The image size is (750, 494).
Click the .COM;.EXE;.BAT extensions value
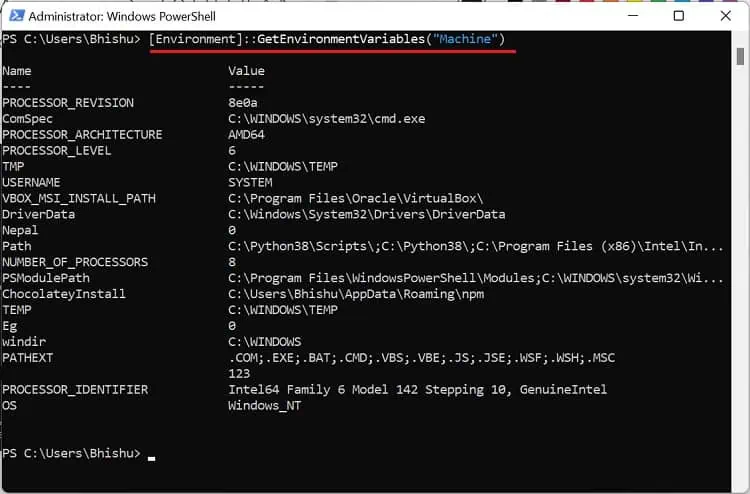421,358
